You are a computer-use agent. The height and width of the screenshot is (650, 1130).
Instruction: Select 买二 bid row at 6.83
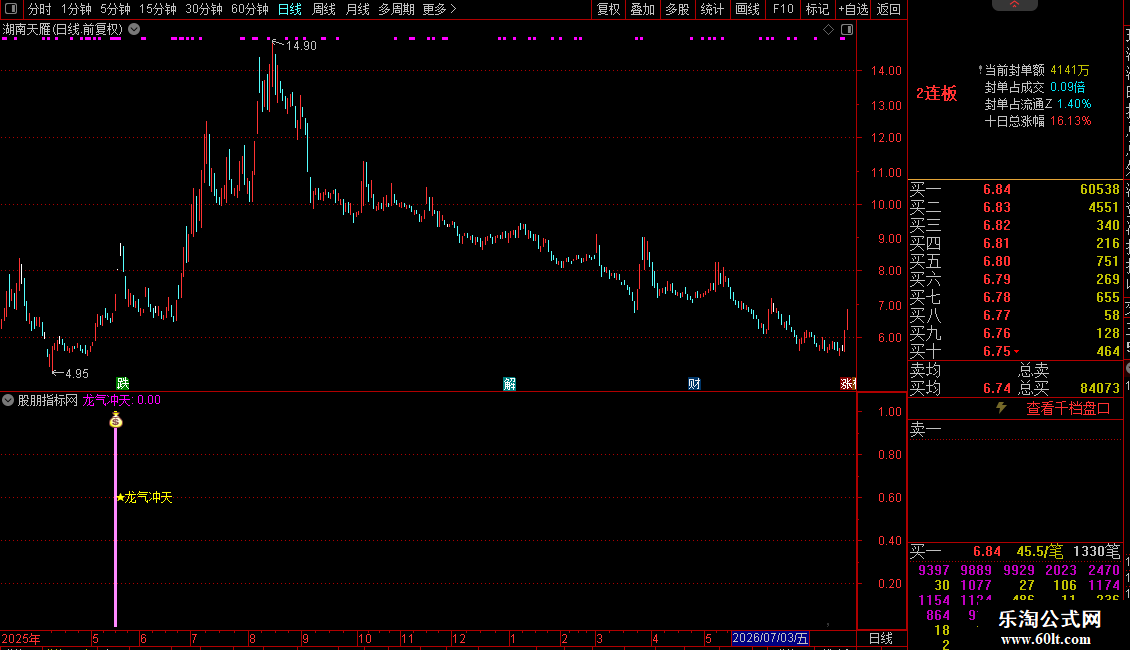[1015, 208]
